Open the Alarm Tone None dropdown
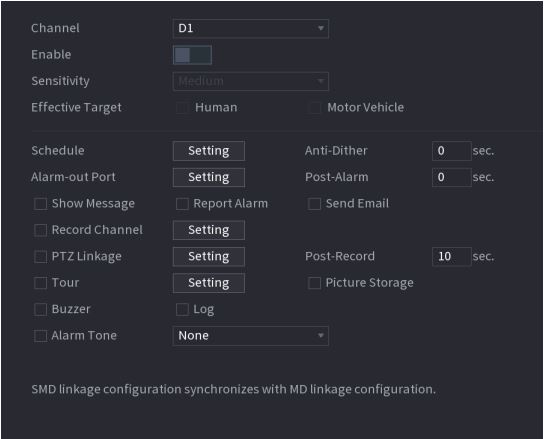544x439 pixels. [x=250, y=336]
